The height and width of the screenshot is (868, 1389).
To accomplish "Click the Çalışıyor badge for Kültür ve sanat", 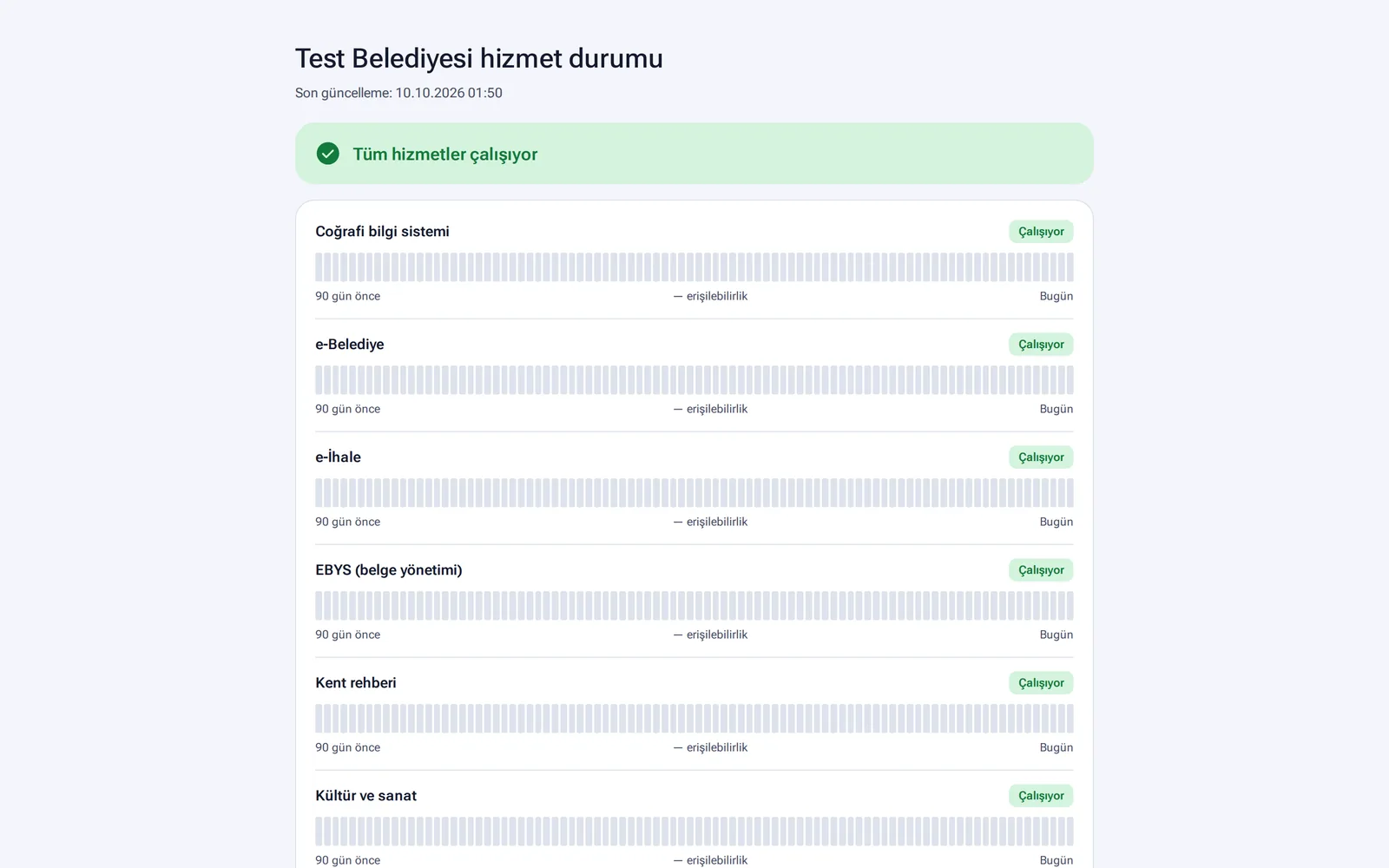I will (1041, 796).
